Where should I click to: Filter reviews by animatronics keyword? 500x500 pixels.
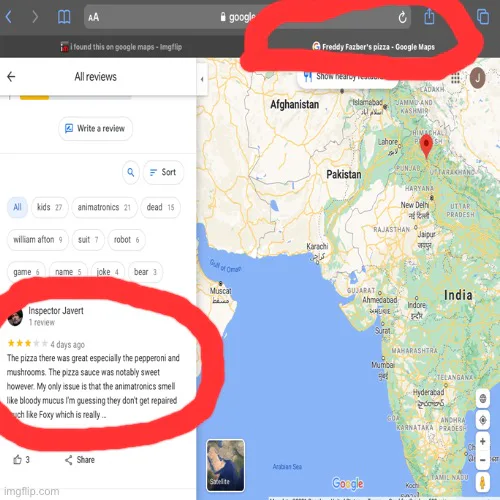[x=104, y=207]
